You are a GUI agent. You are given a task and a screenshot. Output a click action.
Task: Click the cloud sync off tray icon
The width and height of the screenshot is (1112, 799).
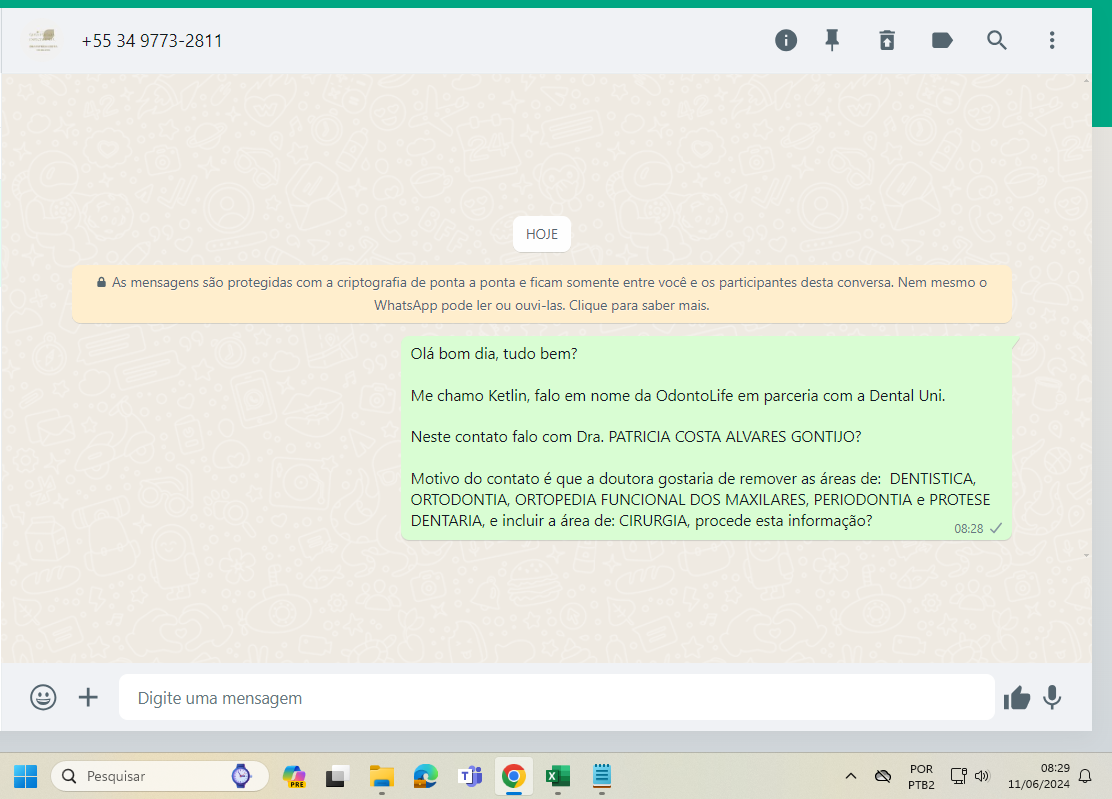point(883,776)
